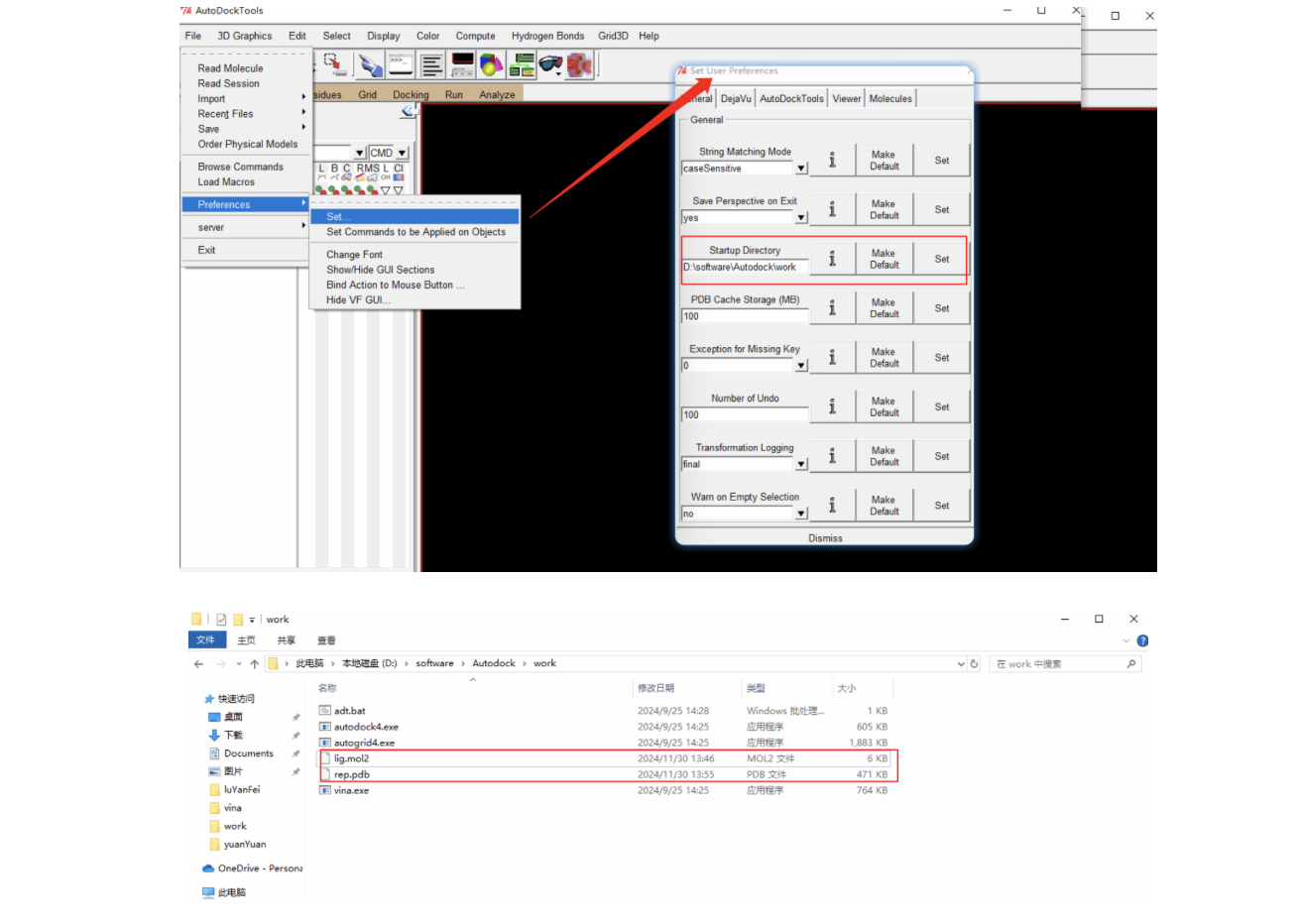
Task: Click info icon for Startup Directory
Action: pos(832,259)
